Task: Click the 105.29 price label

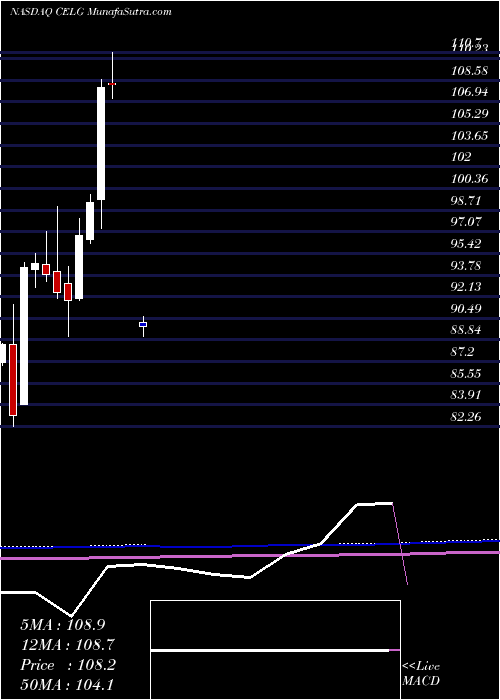Action: tap(470, 113)
